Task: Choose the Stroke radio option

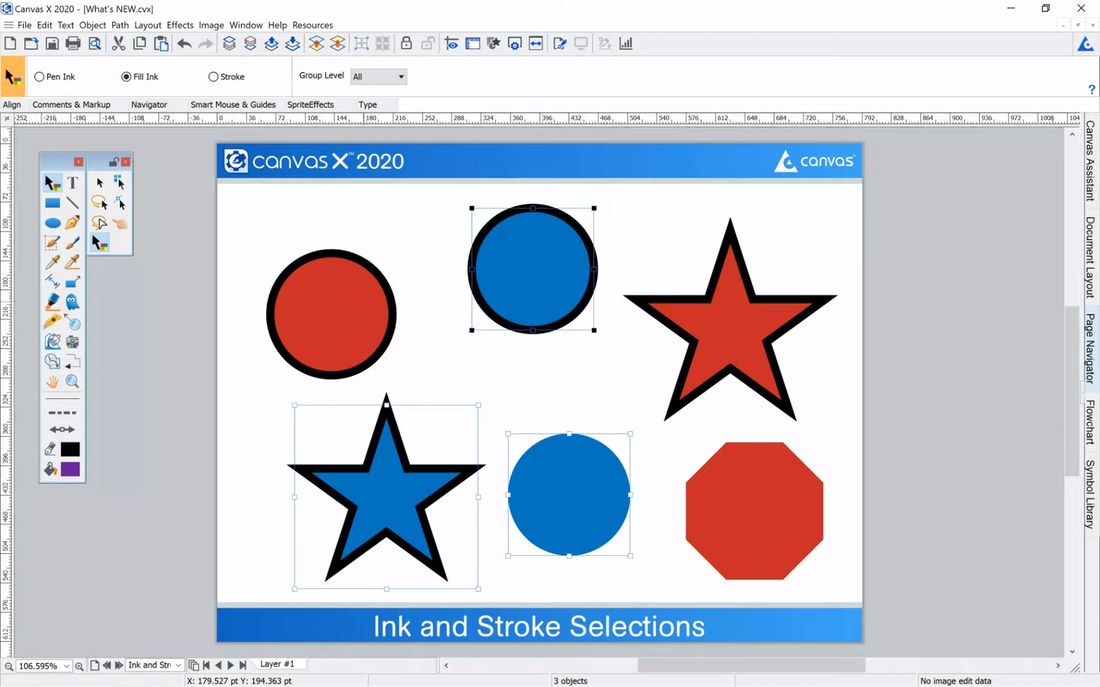Action: (x=213, y=77)
